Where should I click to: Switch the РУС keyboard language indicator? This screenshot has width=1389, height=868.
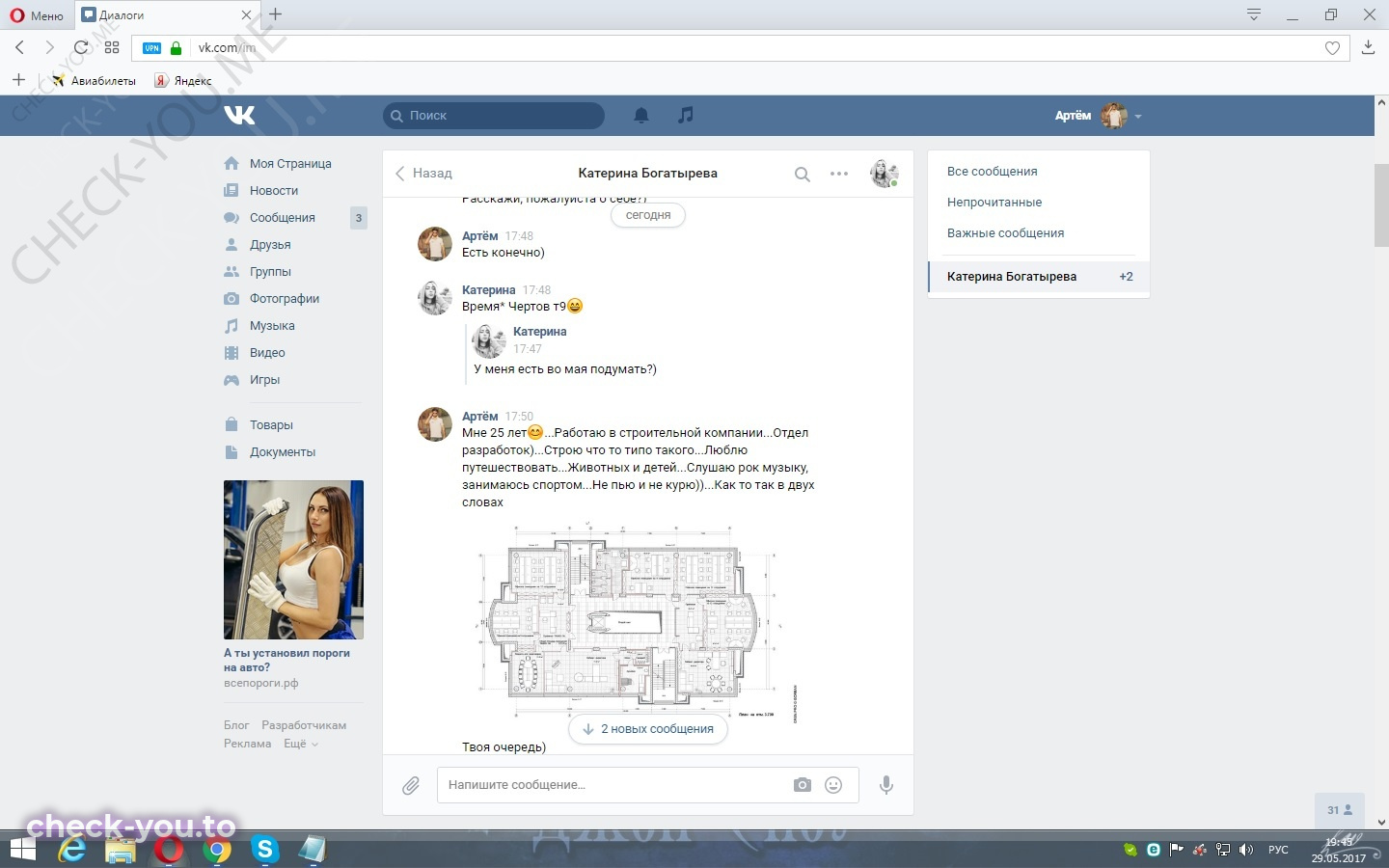[1278, 850]
